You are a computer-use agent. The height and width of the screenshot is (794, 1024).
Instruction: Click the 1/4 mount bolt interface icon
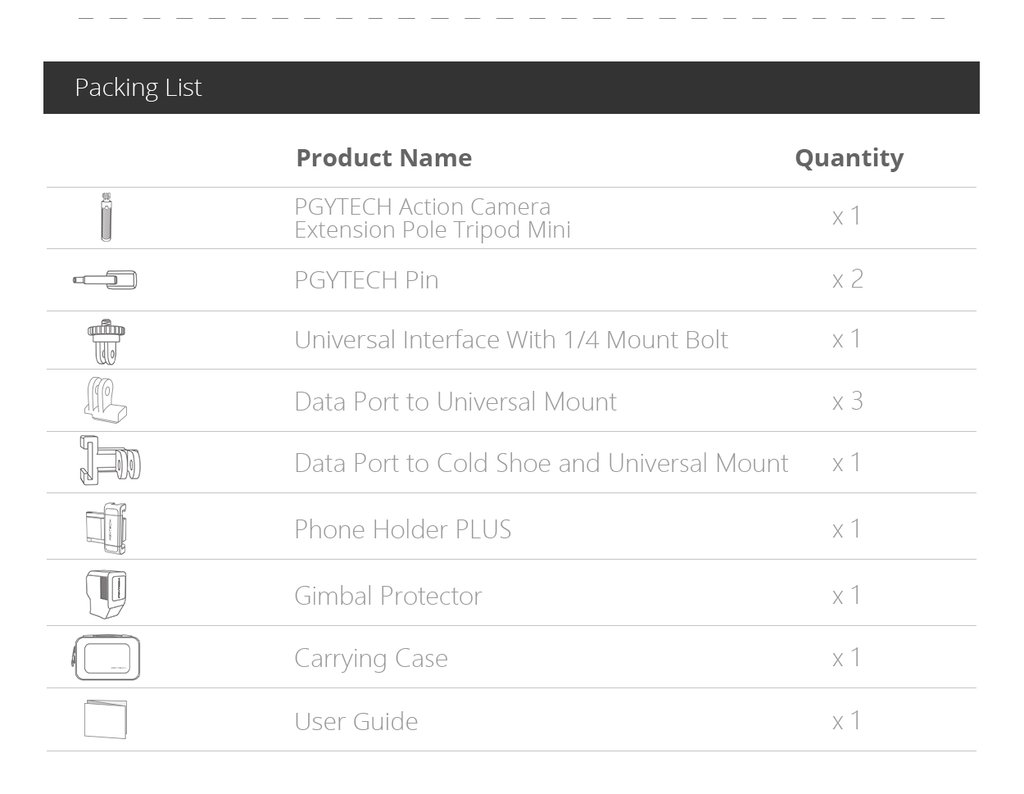(106, 341)
